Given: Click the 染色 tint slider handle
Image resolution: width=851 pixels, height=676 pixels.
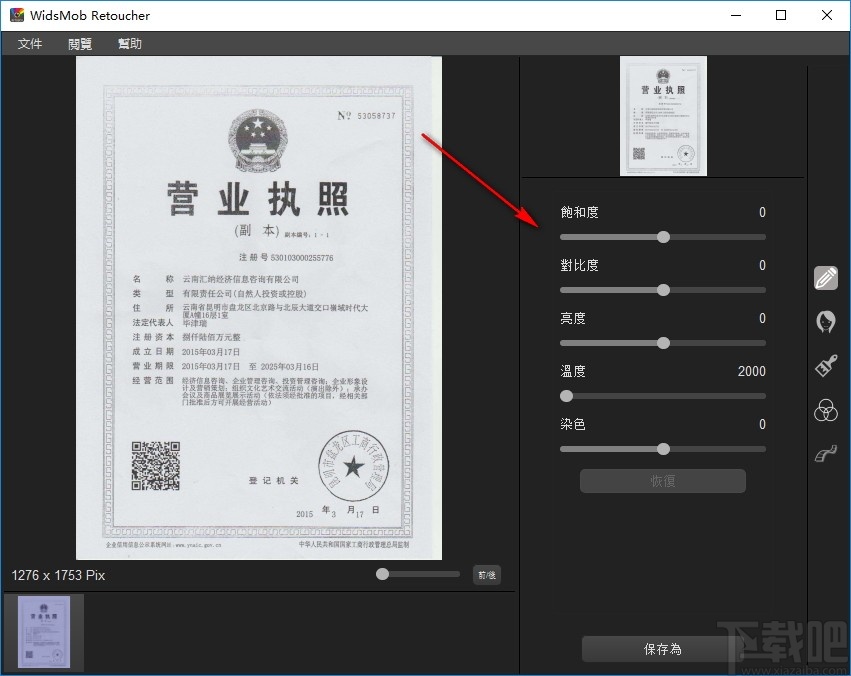Looking at the screenshot, I should click(x=663, y=449).
